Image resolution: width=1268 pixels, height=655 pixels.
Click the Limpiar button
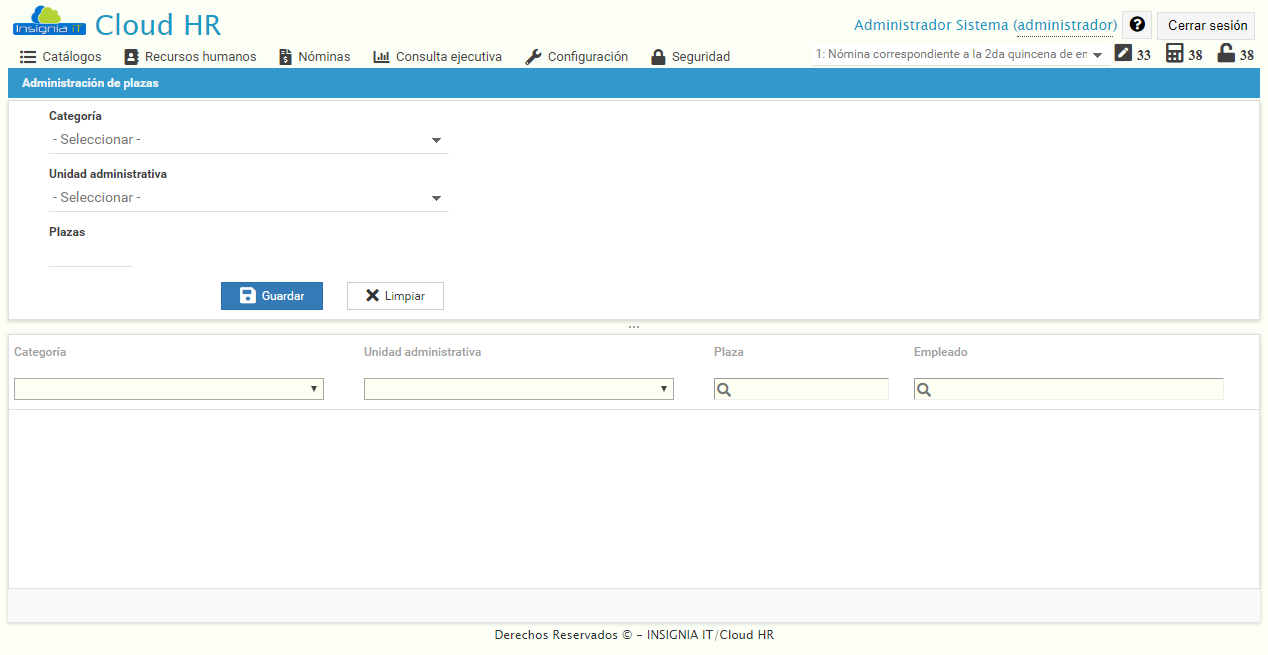[x=395, y=295]
